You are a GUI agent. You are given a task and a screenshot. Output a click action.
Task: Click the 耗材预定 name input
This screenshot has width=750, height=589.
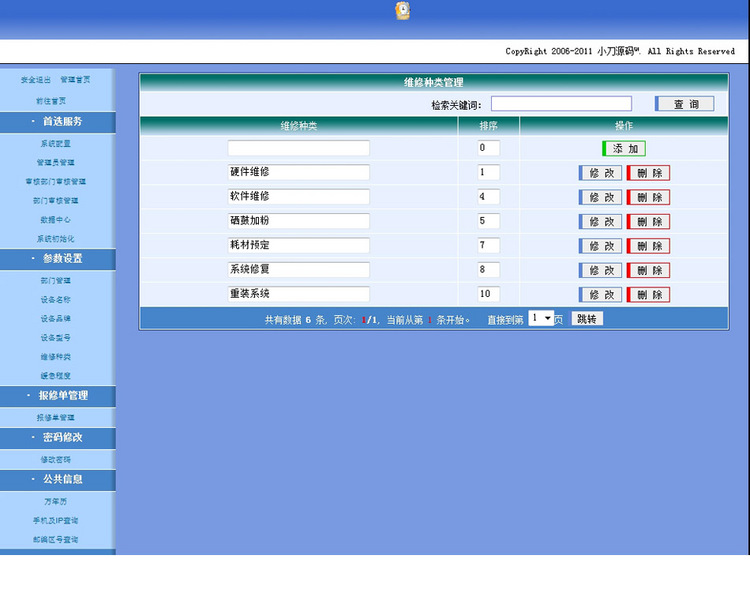(298, 245)
